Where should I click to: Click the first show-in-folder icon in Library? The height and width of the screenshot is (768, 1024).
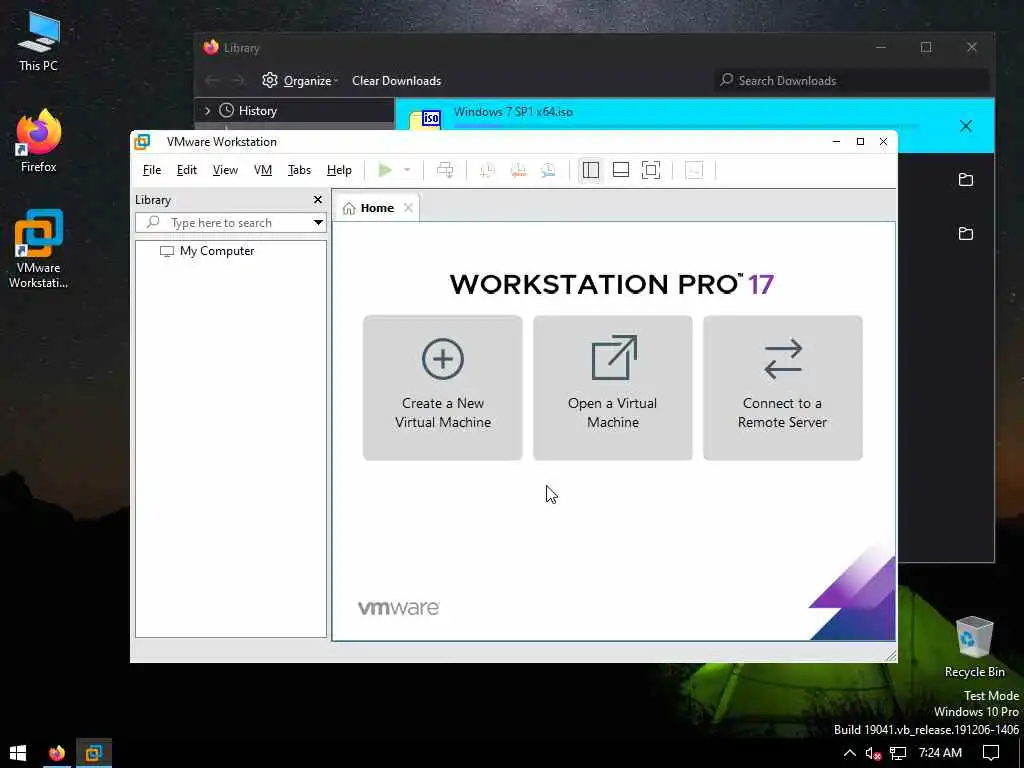pos(966,180)
